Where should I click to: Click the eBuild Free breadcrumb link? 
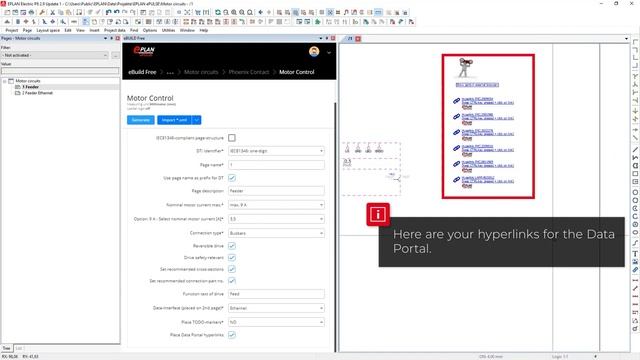[142, 72]
